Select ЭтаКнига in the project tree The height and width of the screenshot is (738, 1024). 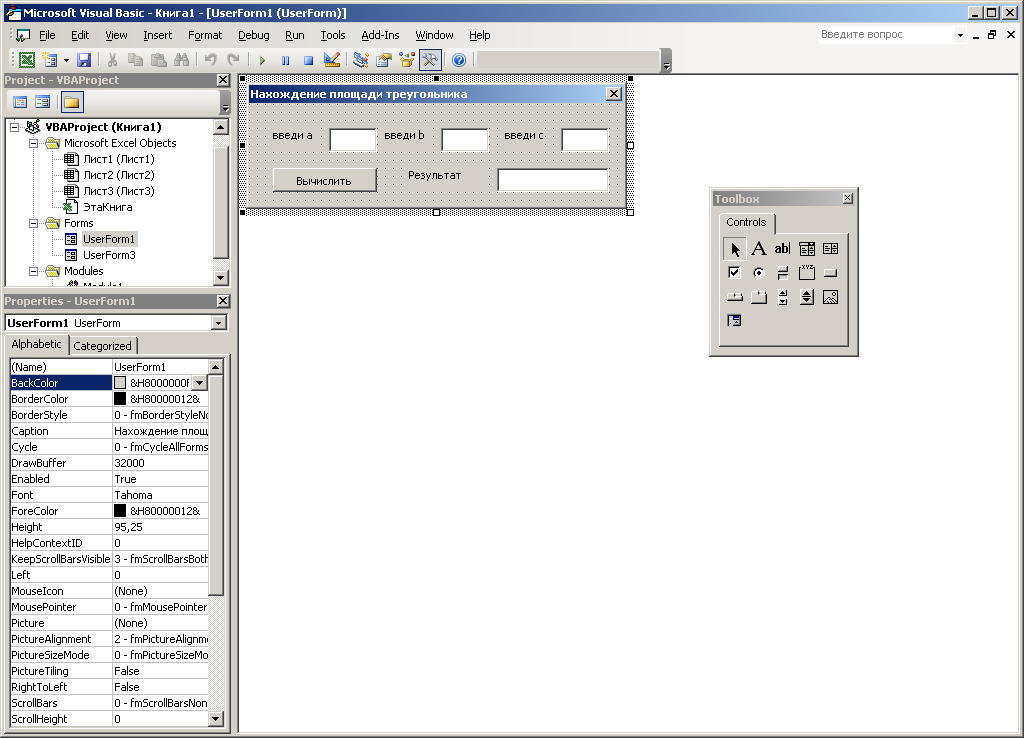click(x=108, y=207)
